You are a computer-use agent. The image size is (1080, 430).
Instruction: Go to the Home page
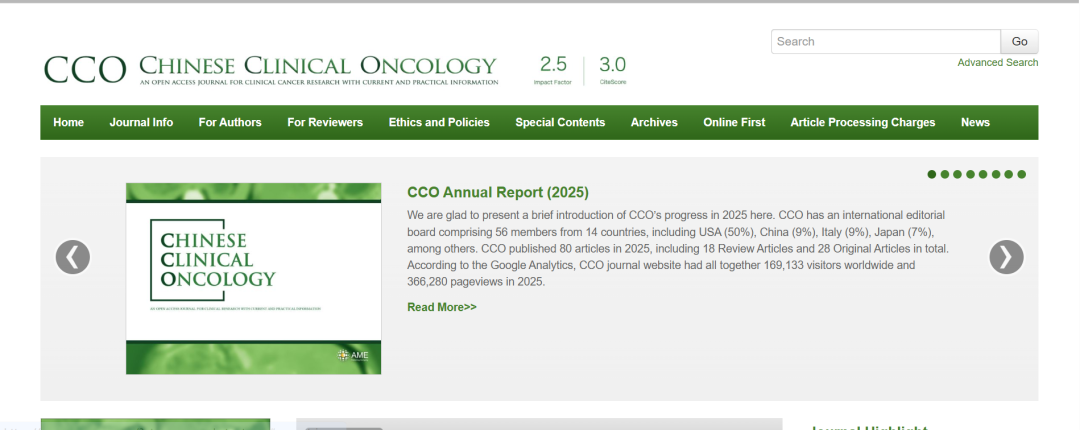pos(69,123)
